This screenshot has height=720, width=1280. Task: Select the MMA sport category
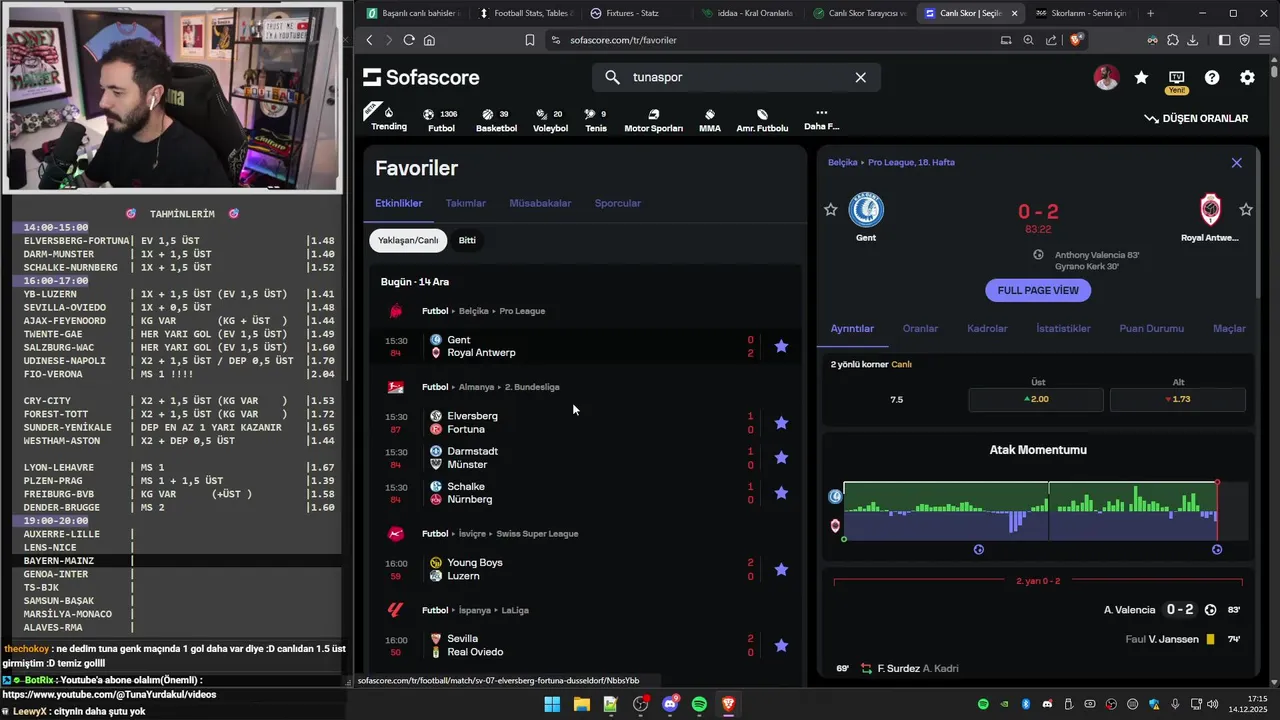[x=710, y=120]
